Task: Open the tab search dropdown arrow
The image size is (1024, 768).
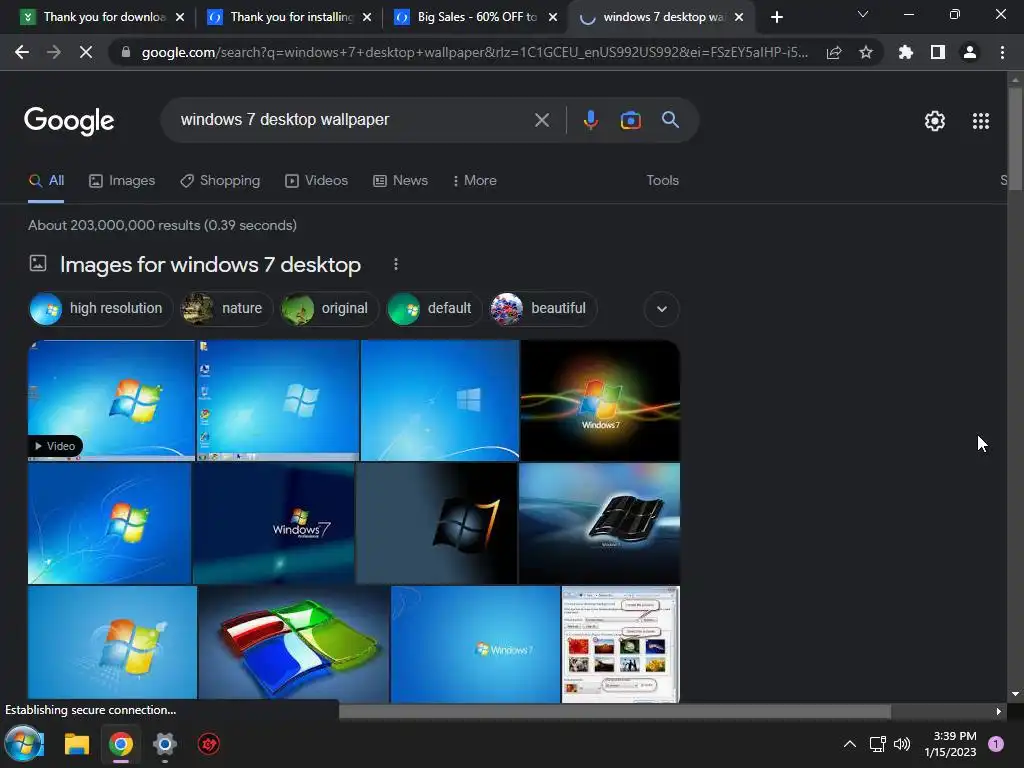Action: tap(863, 14)
